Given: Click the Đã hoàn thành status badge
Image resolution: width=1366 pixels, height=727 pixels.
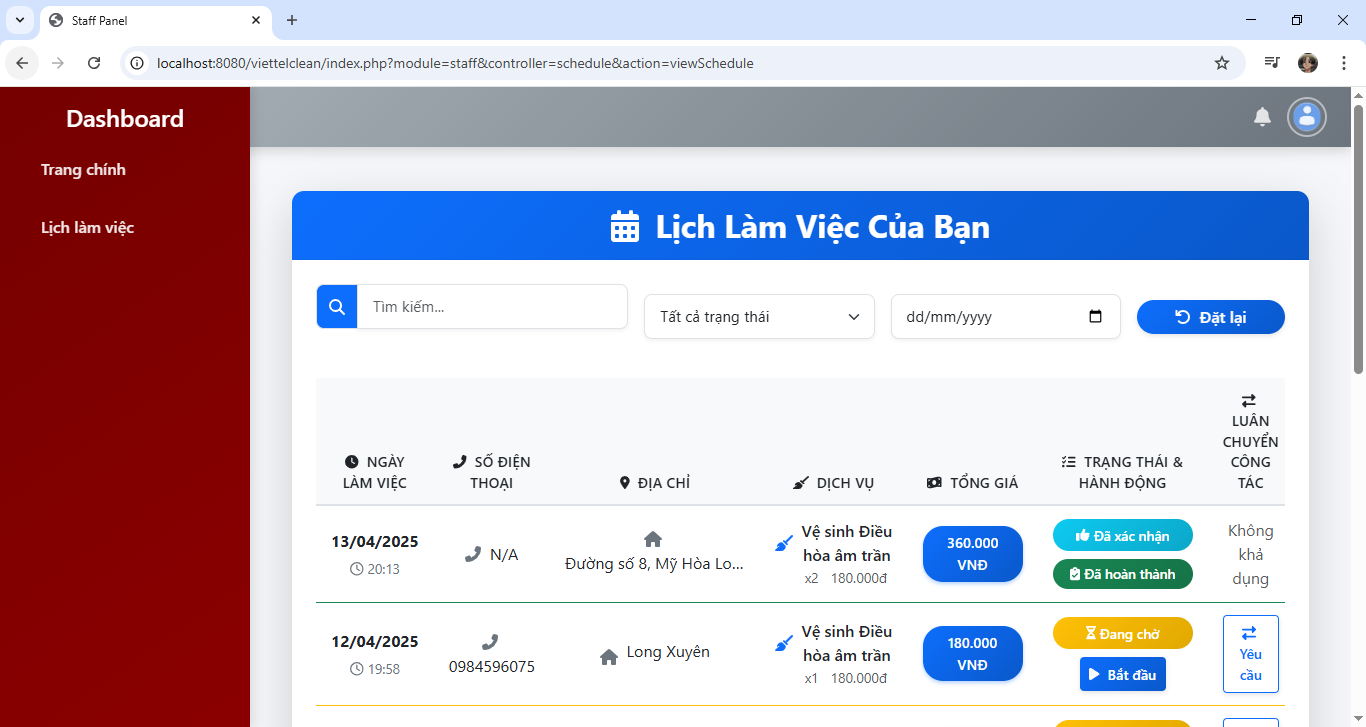Looking at the screenshot, I should click(x=1122, y=574).
